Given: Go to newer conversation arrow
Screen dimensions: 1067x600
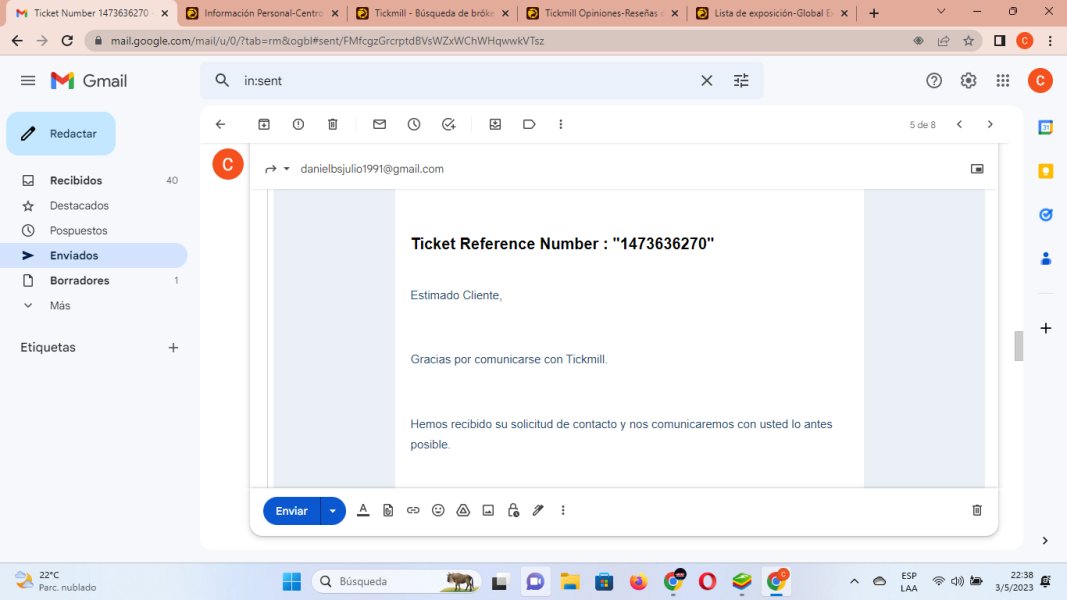Looking at the screenshot, I should point(959,124).
